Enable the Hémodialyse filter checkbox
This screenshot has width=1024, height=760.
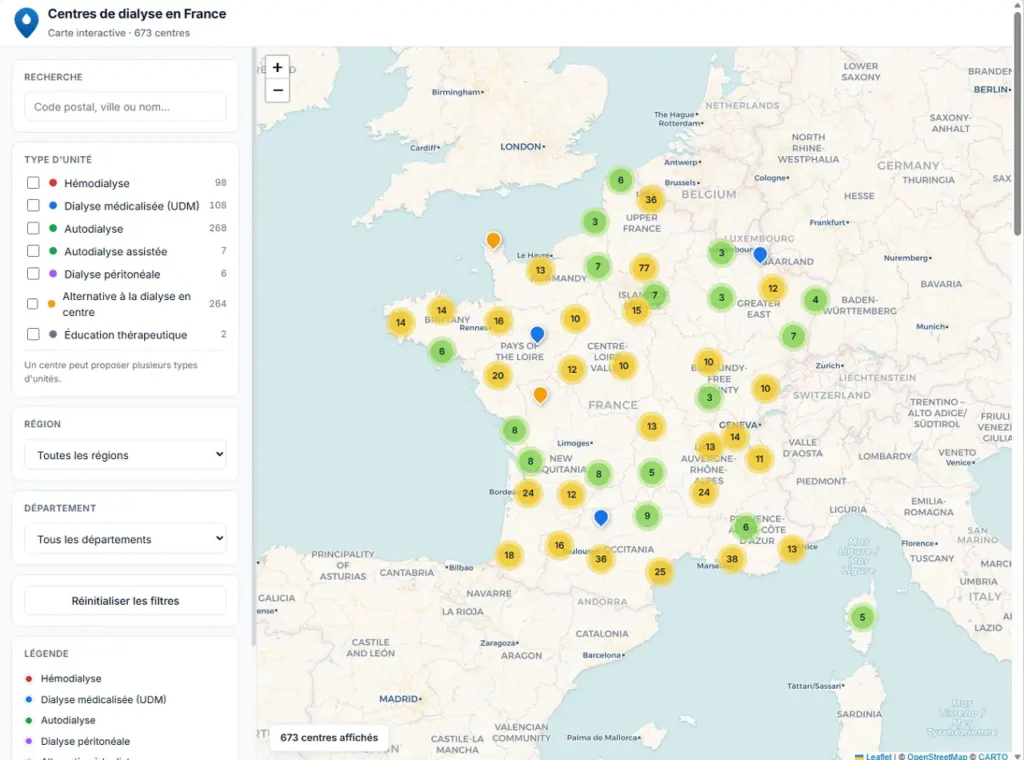pyautogui.click(x=33, y=183)
